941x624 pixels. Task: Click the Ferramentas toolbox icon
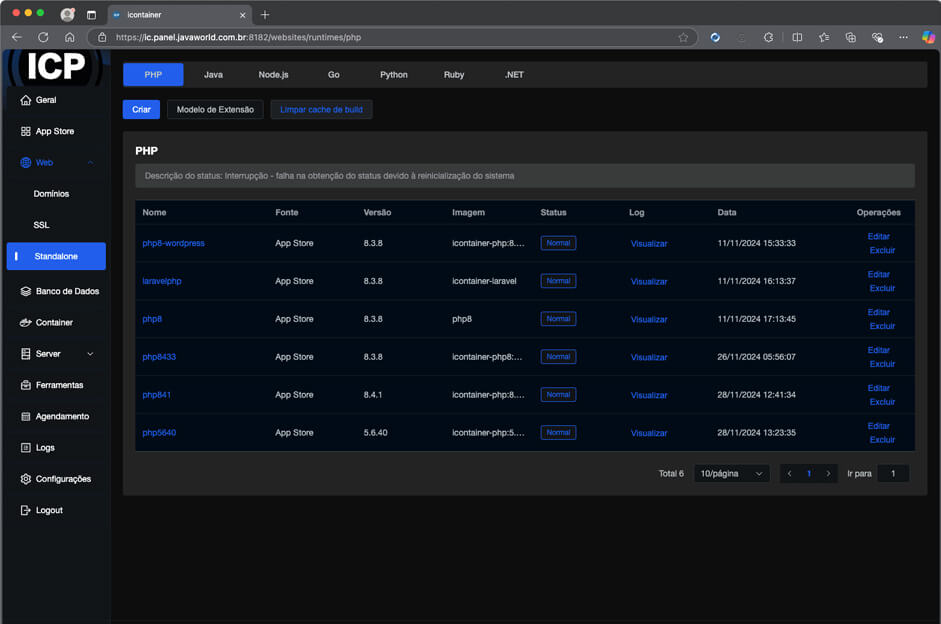[26, 385]
